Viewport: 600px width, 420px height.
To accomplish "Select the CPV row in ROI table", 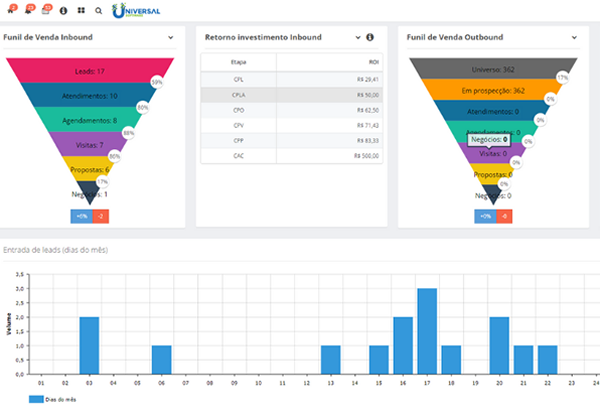I will [292, 125].
